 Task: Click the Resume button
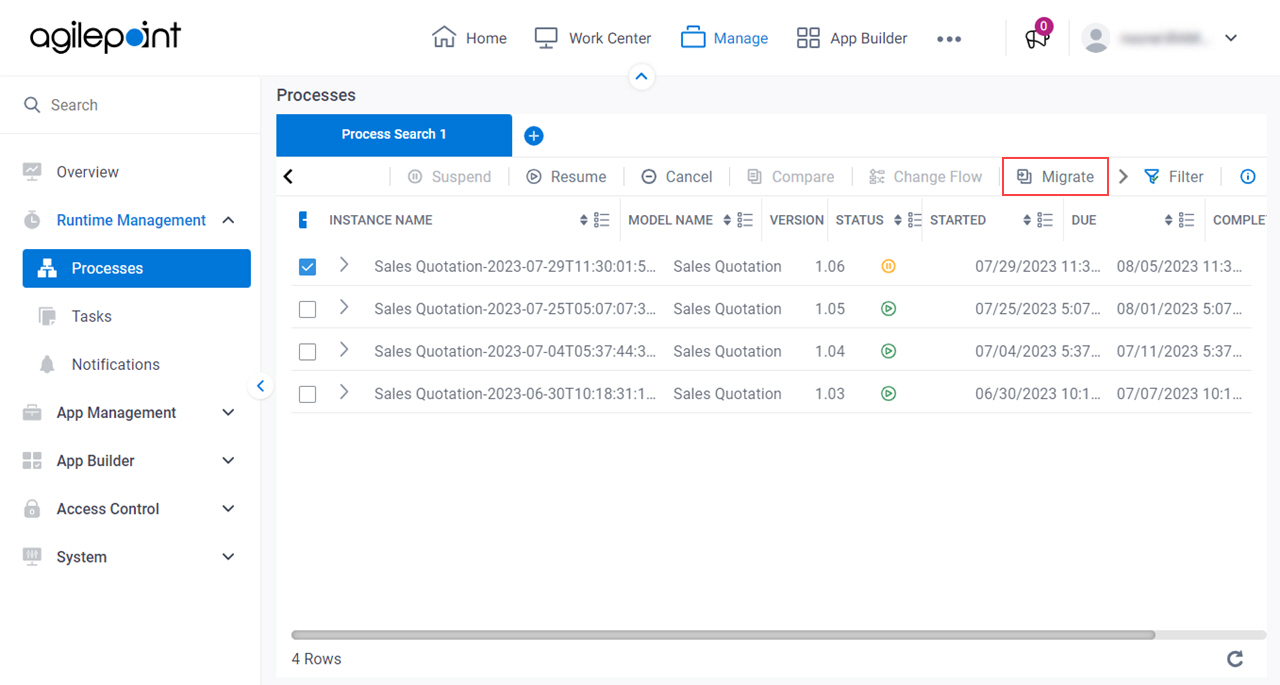566,177
